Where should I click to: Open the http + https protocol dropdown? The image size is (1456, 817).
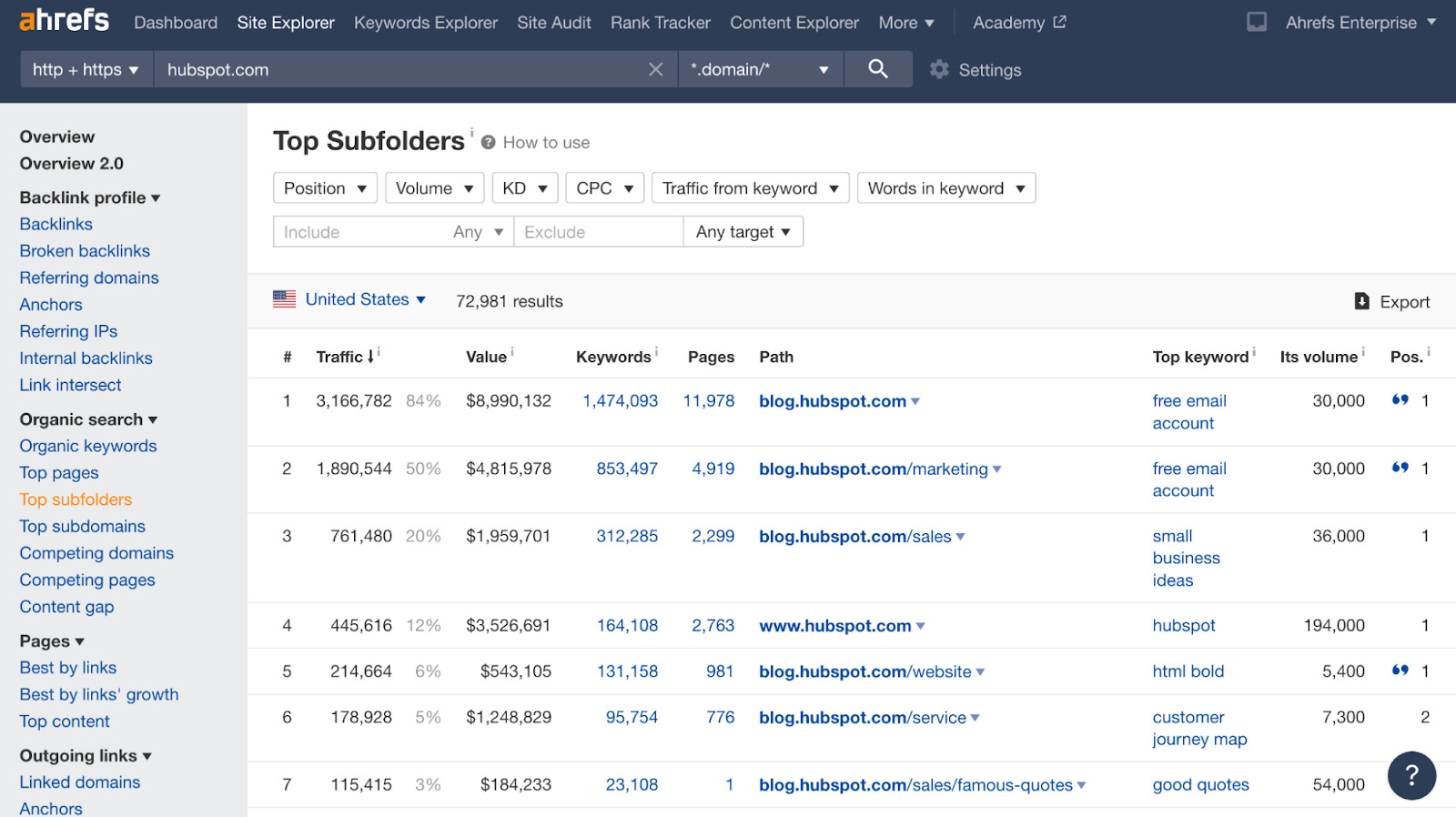pyautogui.click(x=86, y=69)
